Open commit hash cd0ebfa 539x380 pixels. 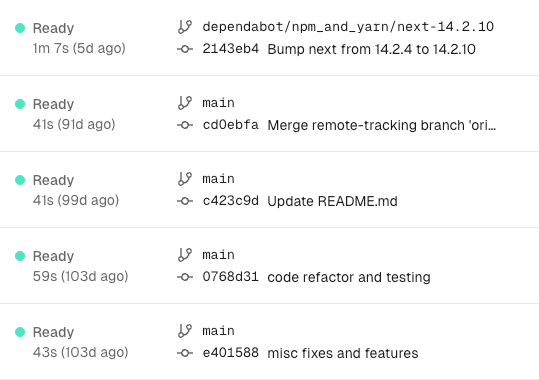click(230, 125)
